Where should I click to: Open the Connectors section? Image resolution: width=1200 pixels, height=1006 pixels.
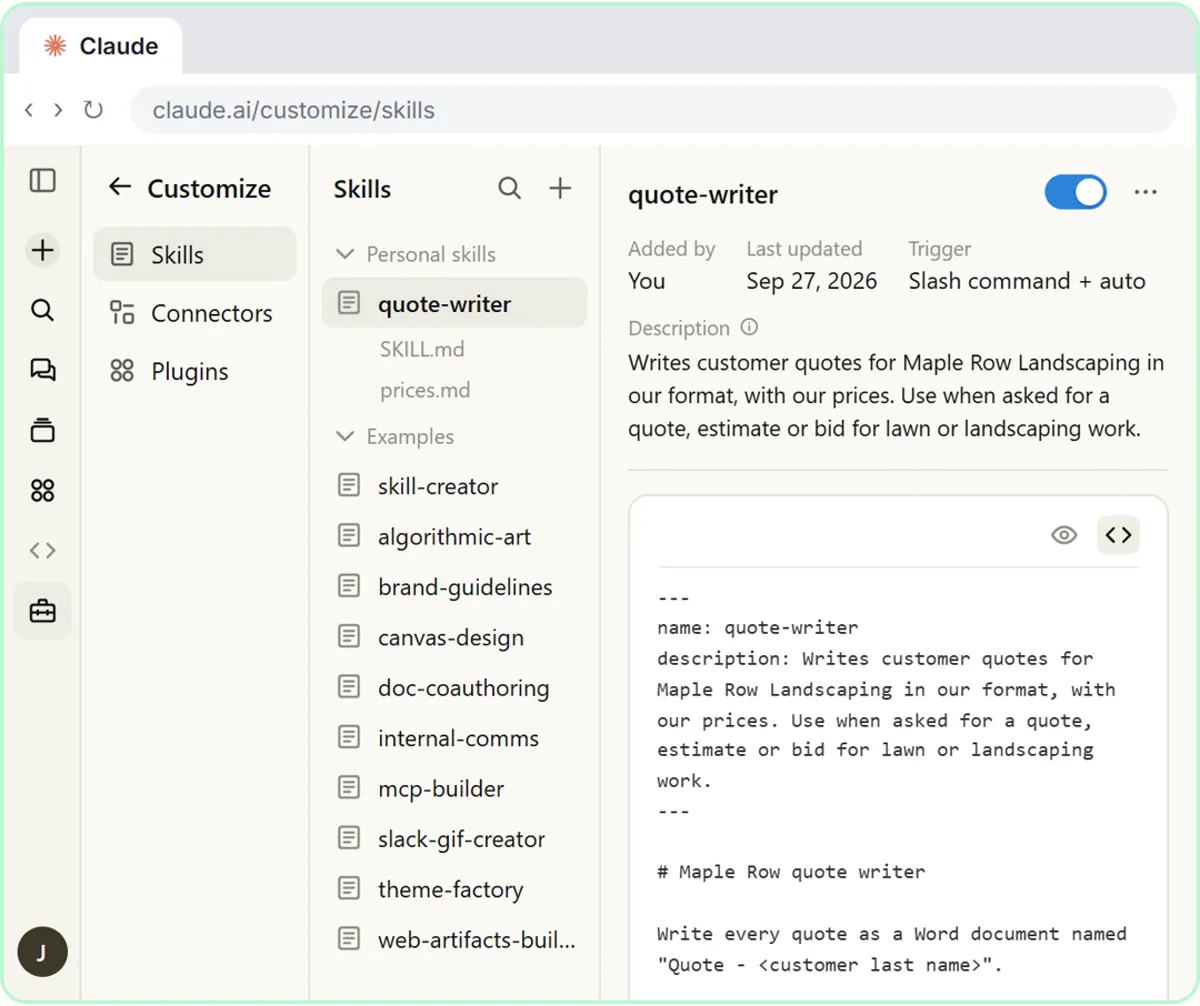pos(195,313)
